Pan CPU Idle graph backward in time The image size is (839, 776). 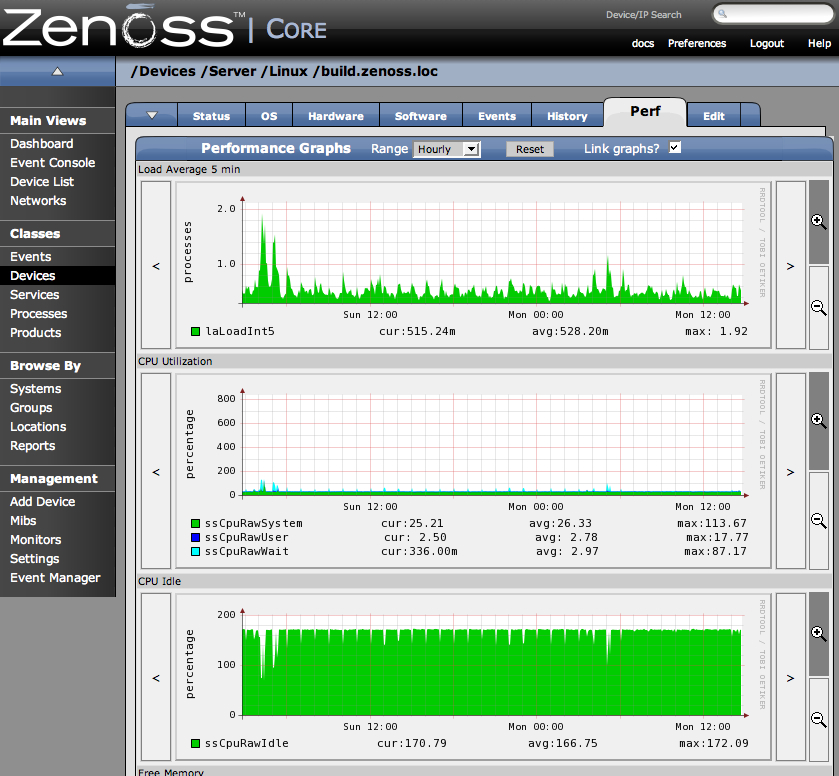[156, 677]
